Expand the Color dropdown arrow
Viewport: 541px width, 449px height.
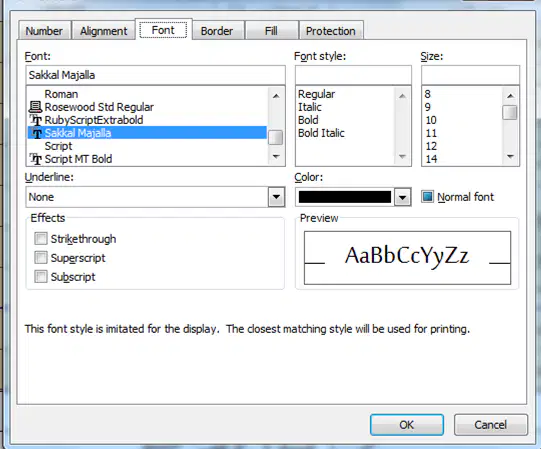402,197
